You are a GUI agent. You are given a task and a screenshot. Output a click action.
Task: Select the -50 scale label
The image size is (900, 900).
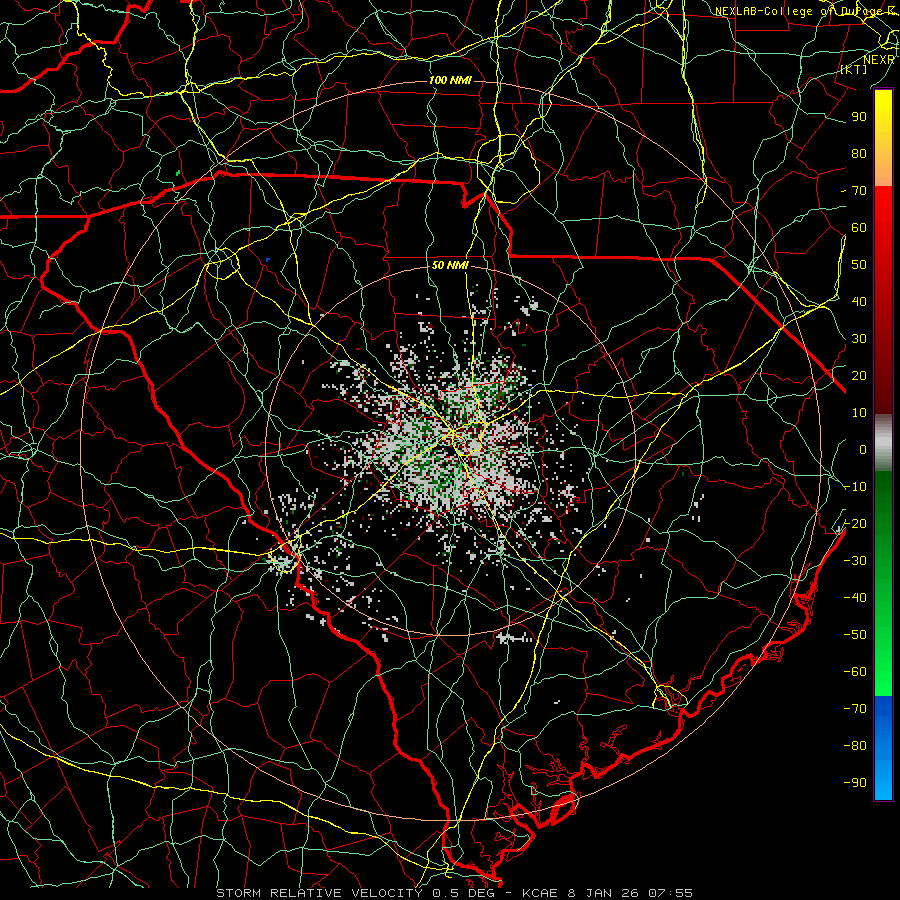point(855,635)
